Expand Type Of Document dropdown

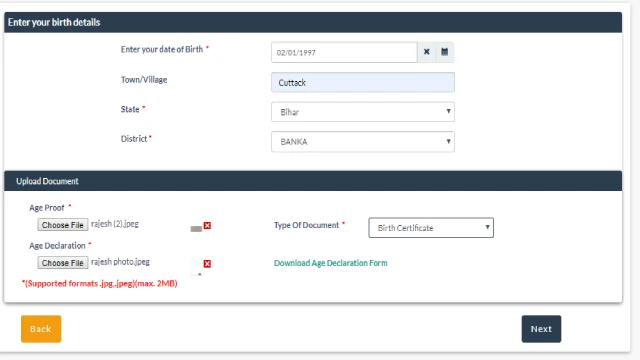pos(431,228)
